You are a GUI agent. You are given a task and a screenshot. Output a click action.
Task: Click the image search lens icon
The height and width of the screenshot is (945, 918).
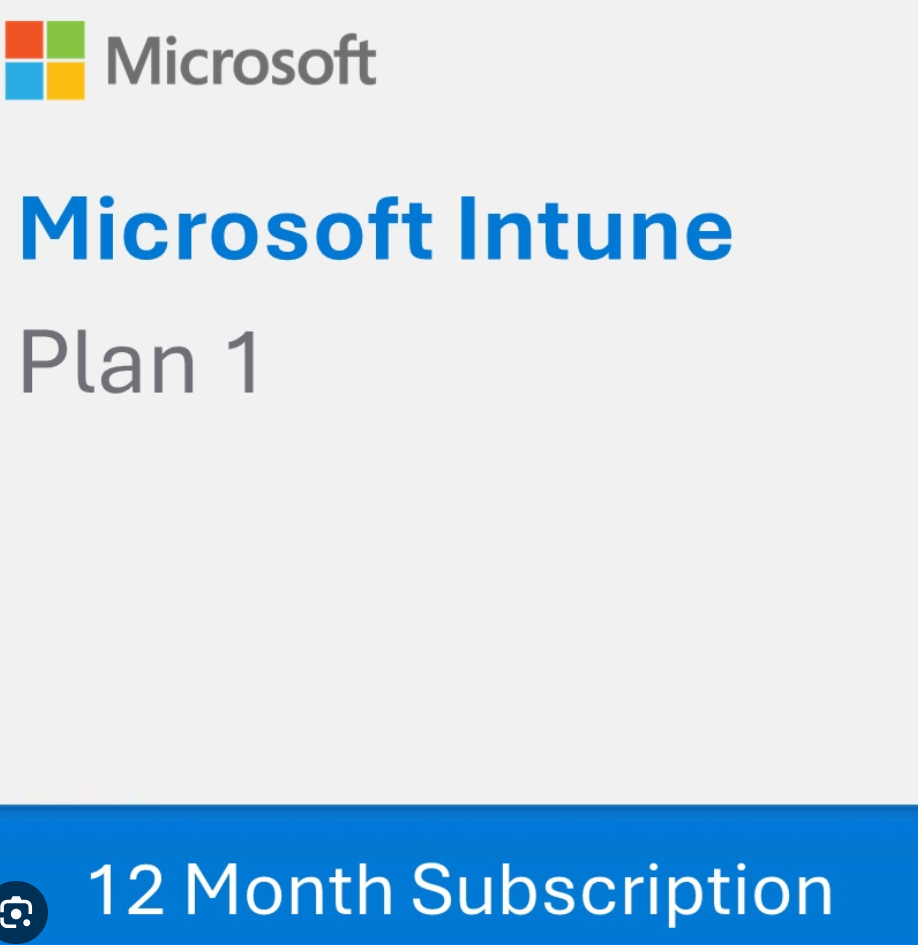[x=20, y=911]
